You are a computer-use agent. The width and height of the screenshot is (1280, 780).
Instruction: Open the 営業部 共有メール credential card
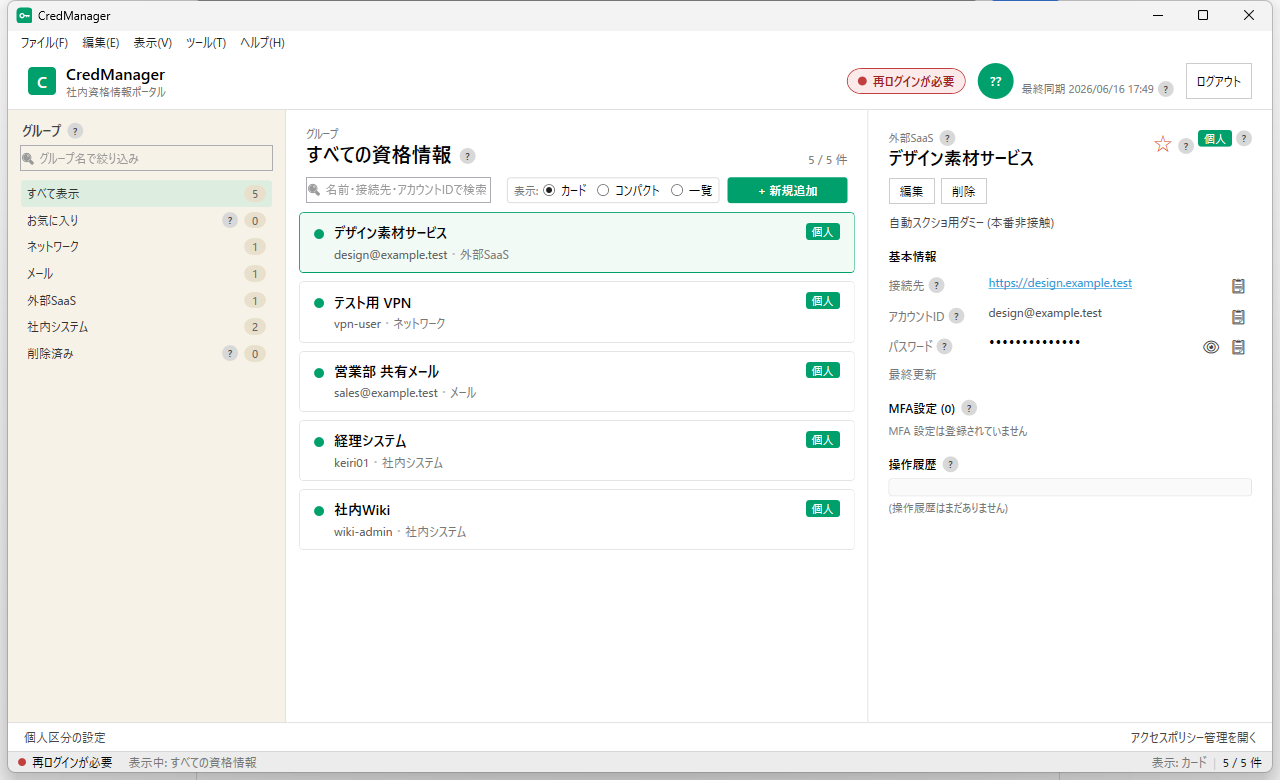577,381
